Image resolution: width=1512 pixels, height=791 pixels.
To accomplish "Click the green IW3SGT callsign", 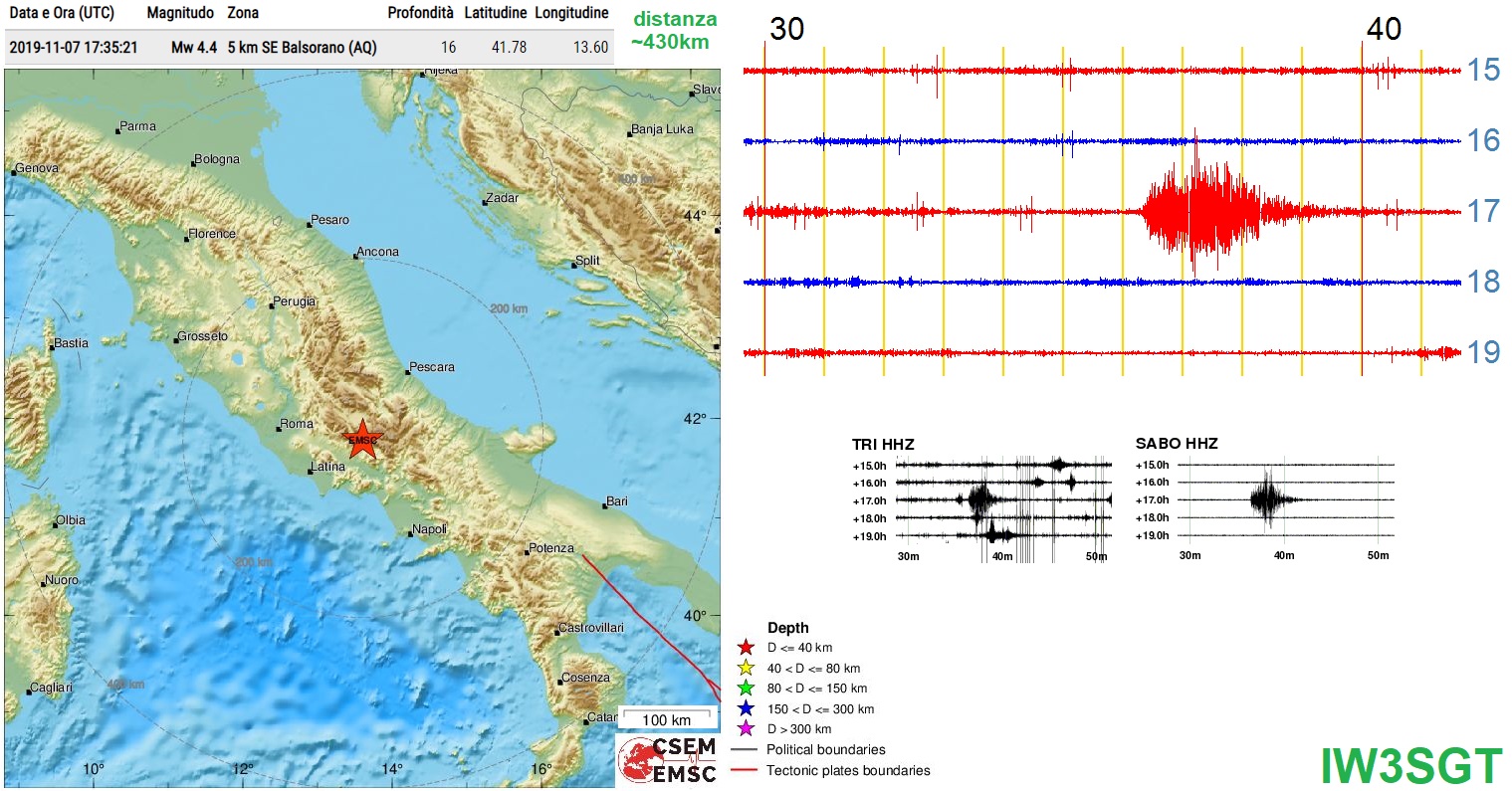I will (x=1411, y=766).
